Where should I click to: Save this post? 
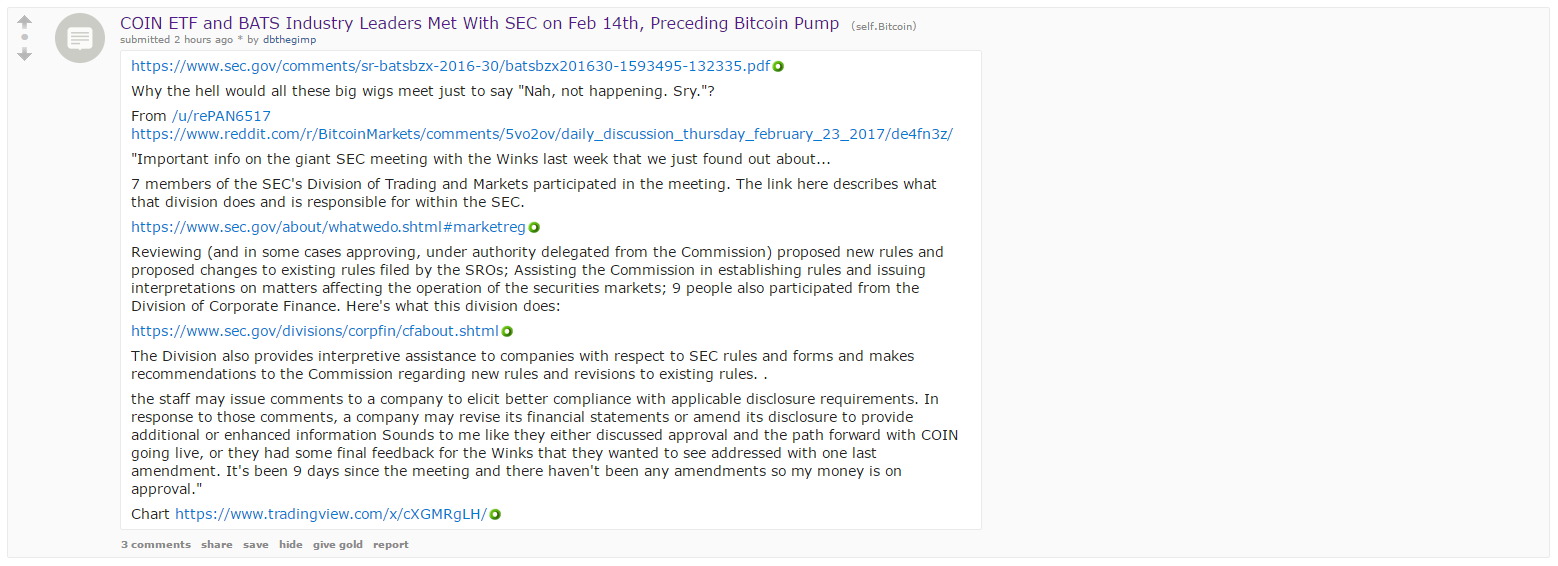[x=256, y=545]
